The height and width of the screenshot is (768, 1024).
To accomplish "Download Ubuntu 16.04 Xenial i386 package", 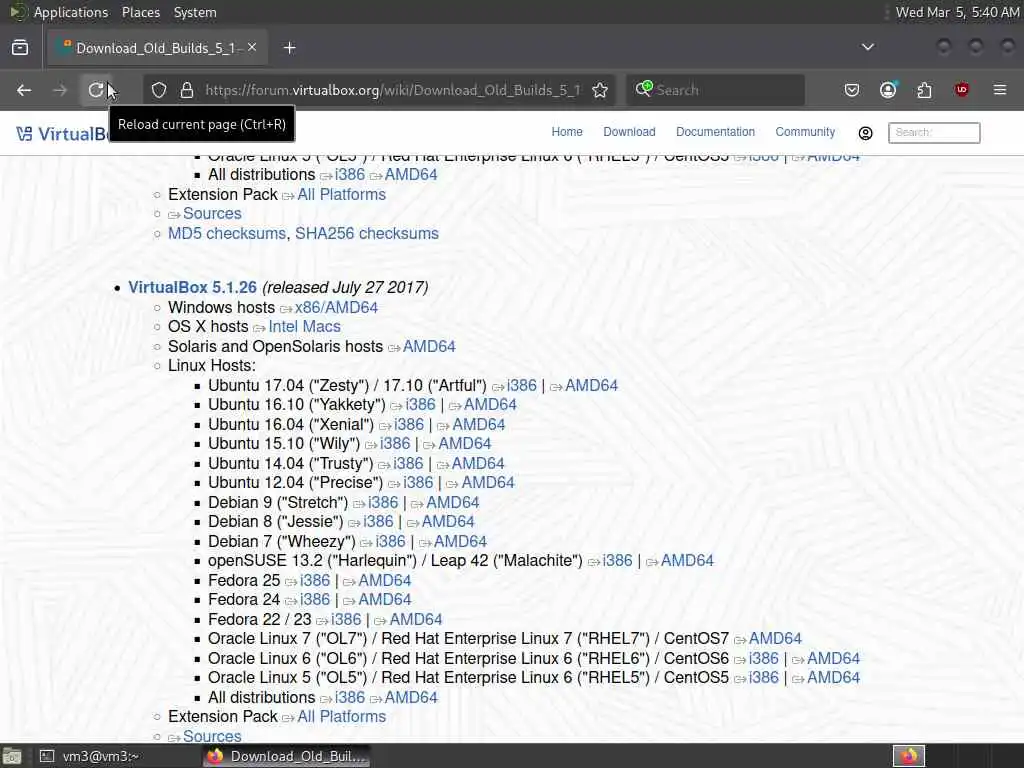I will [409, 425].
